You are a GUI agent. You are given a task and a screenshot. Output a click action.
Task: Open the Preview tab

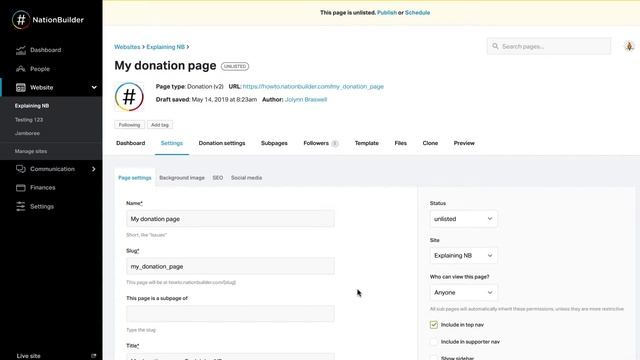pyautogui.click(x=464, y=143)
